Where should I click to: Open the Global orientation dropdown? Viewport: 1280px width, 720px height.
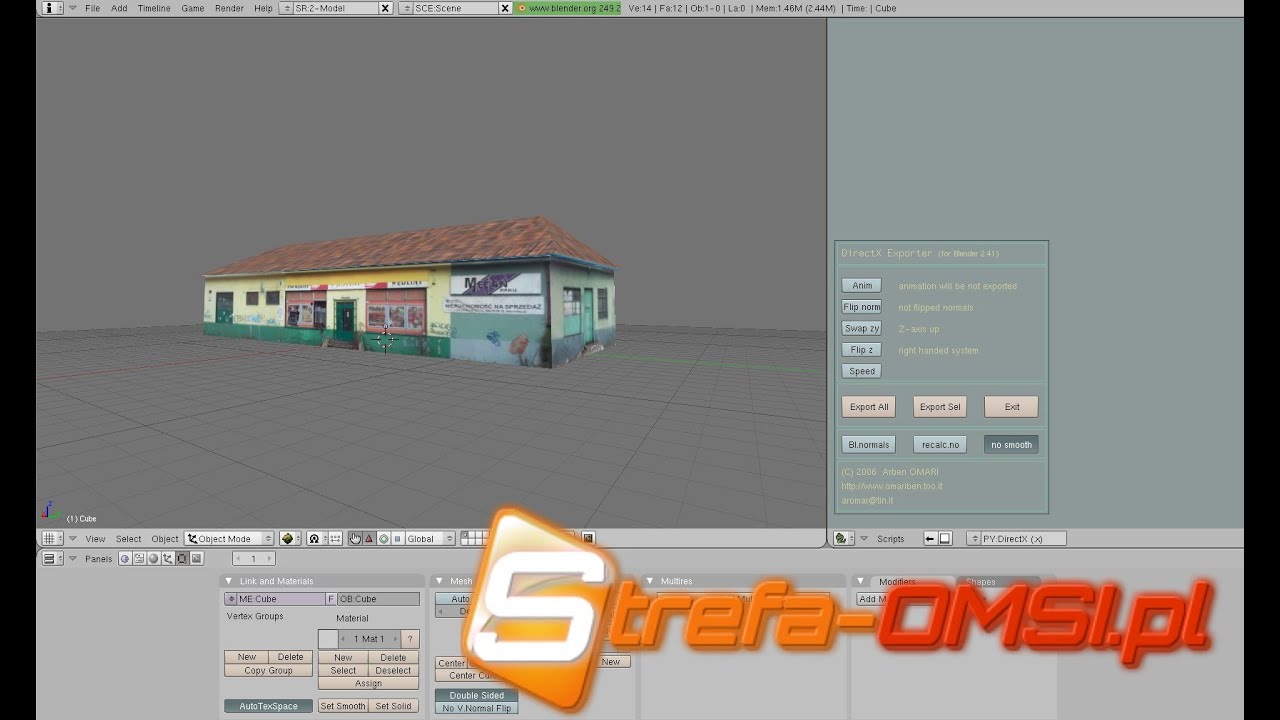coord(430,538)
